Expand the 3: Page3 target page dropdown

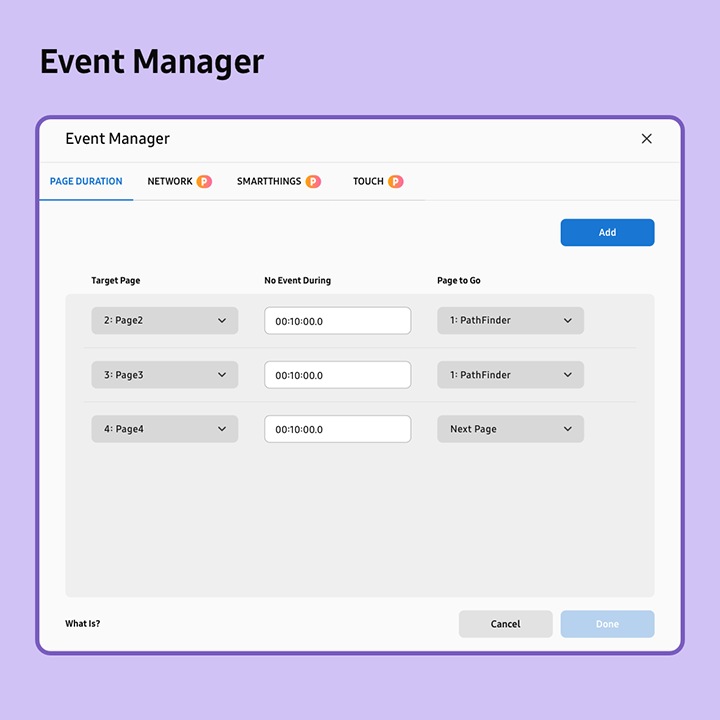tap(165, 375)
